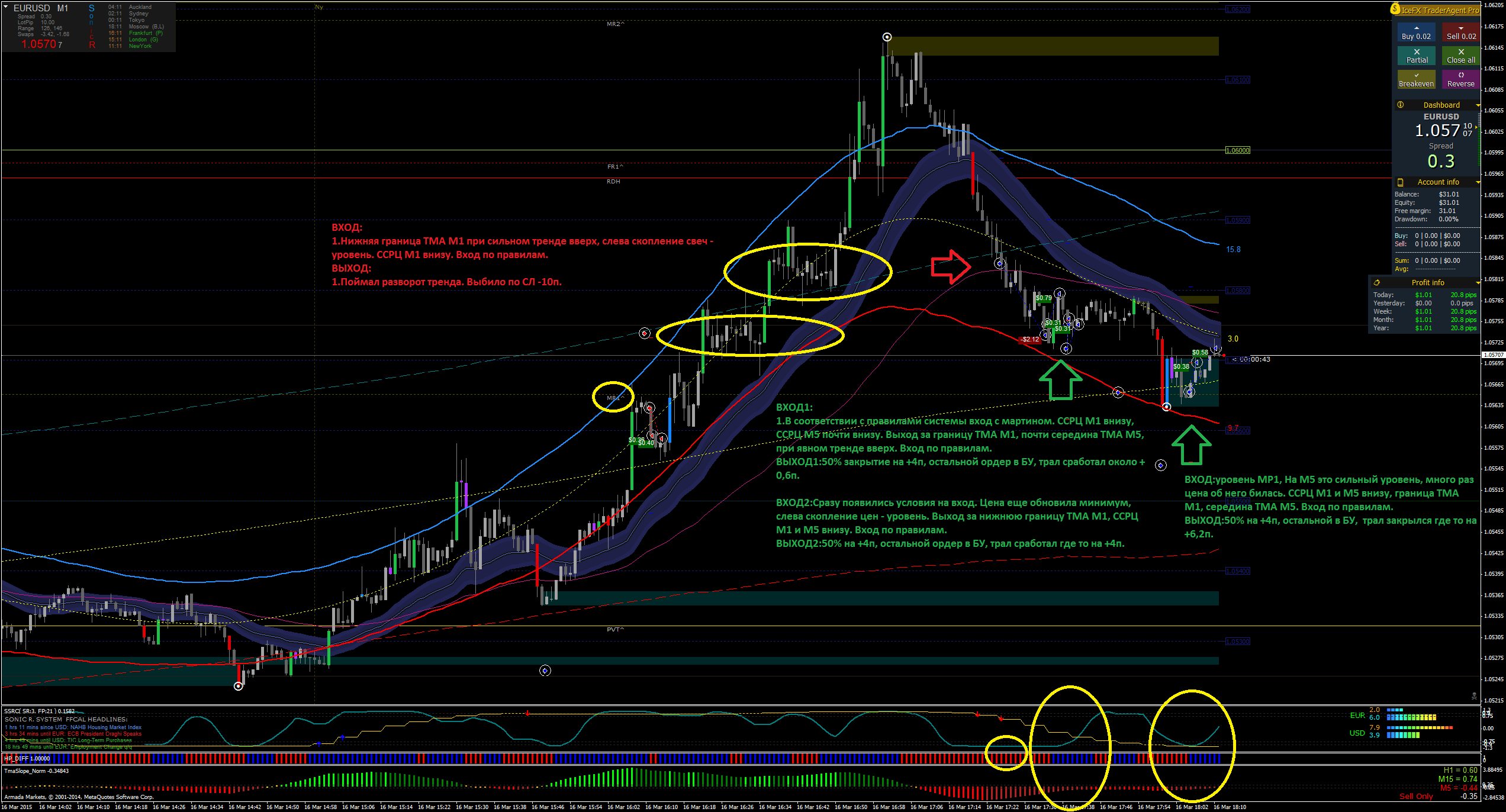Image resolution: width=1506 pixels, height=812 pixels.
Task: Click the H1 = 0.60 slope reading
Action: click(1460, 771)
